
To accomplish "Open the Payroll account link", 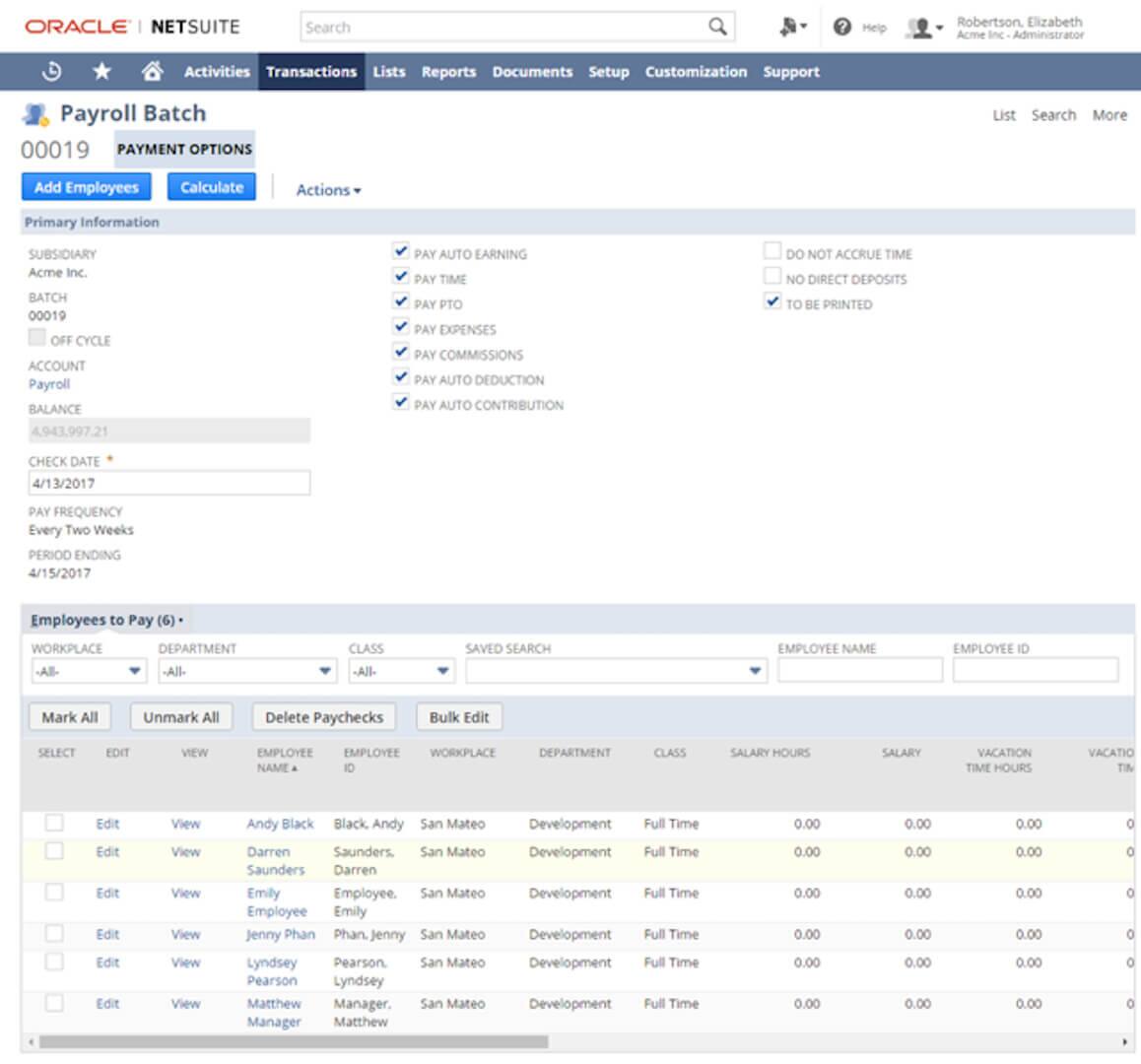I will point(49,383).
